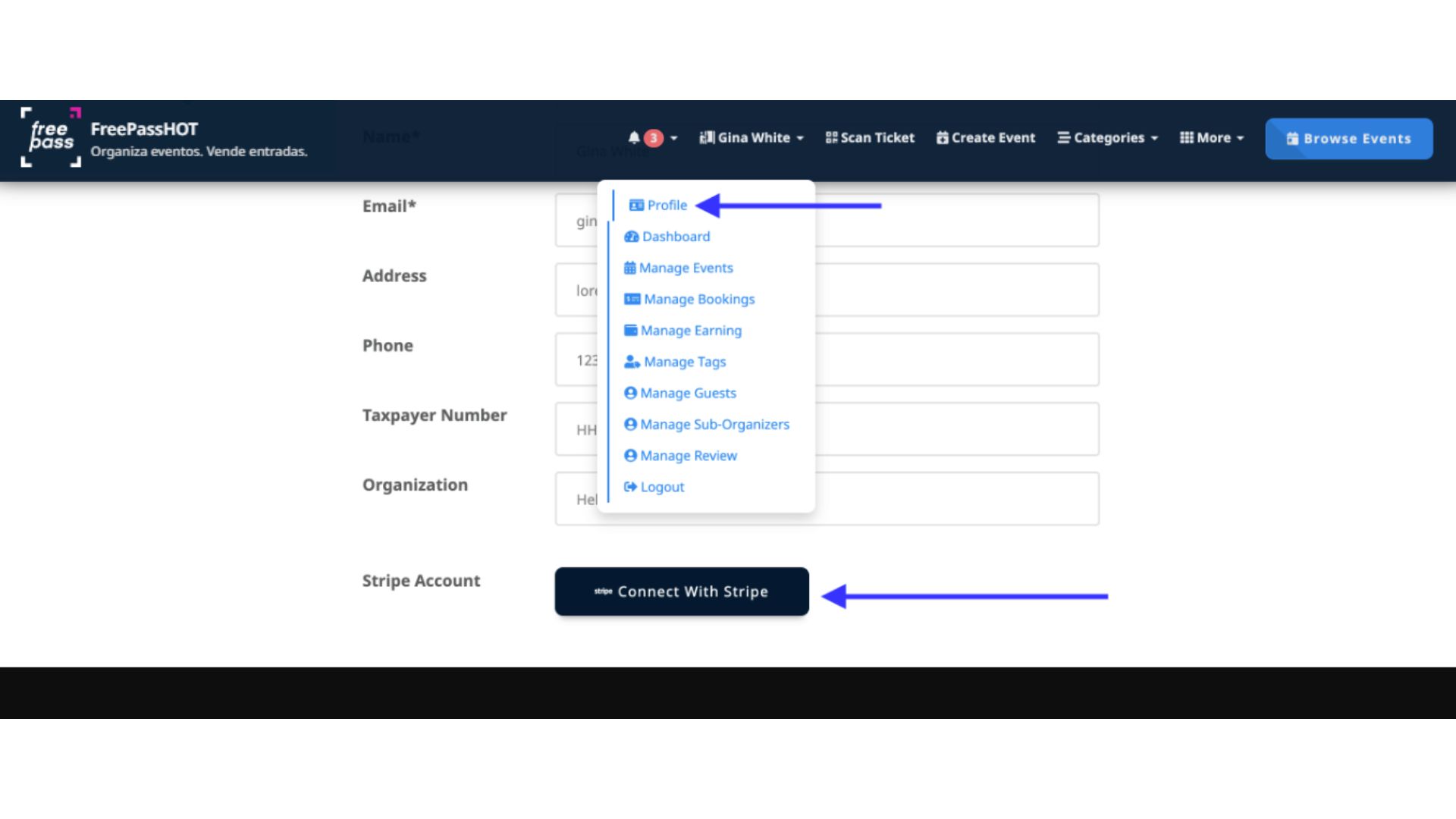The height and width of the screenshot is (819, 1456).
Task: Open the notification bell
Action: tap(635, 137)
